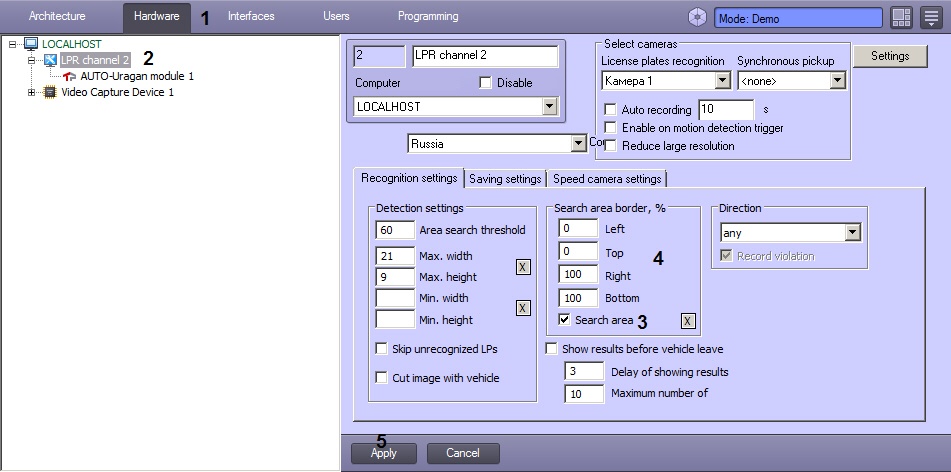Image resolution: width=951 pixels, height=472 pixels.
Task: Enable Skip unrecognized LPs checkbox
Action: point(382,349)
